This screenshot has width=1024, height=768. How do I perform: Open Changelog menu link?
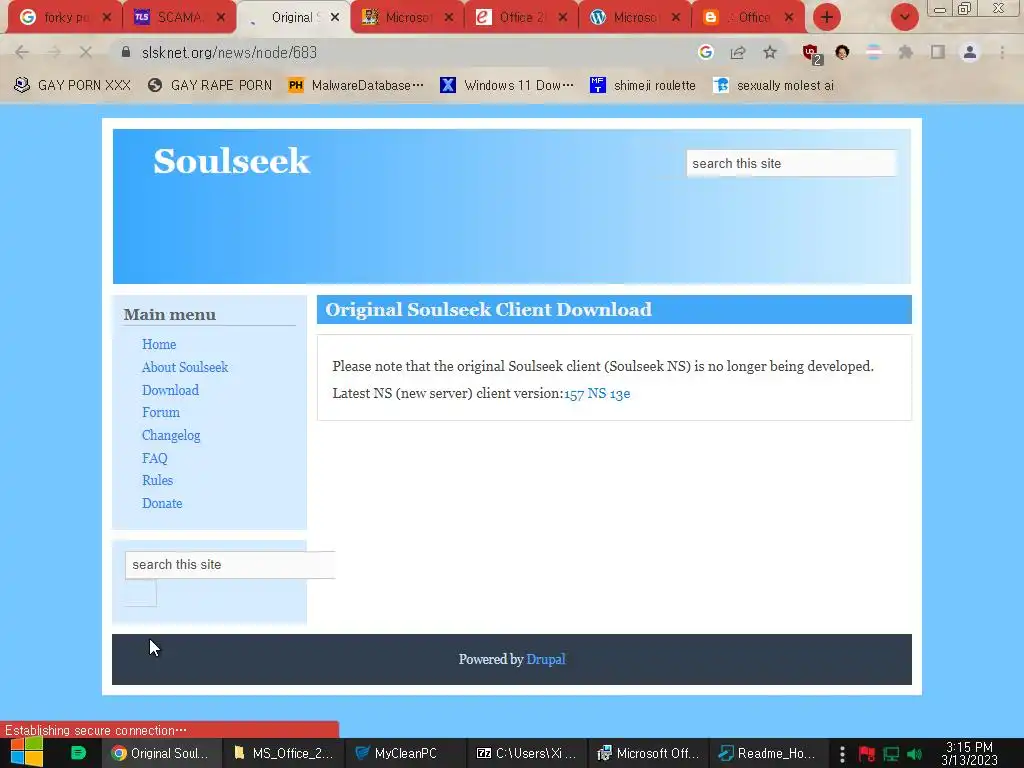coord(171,435)
